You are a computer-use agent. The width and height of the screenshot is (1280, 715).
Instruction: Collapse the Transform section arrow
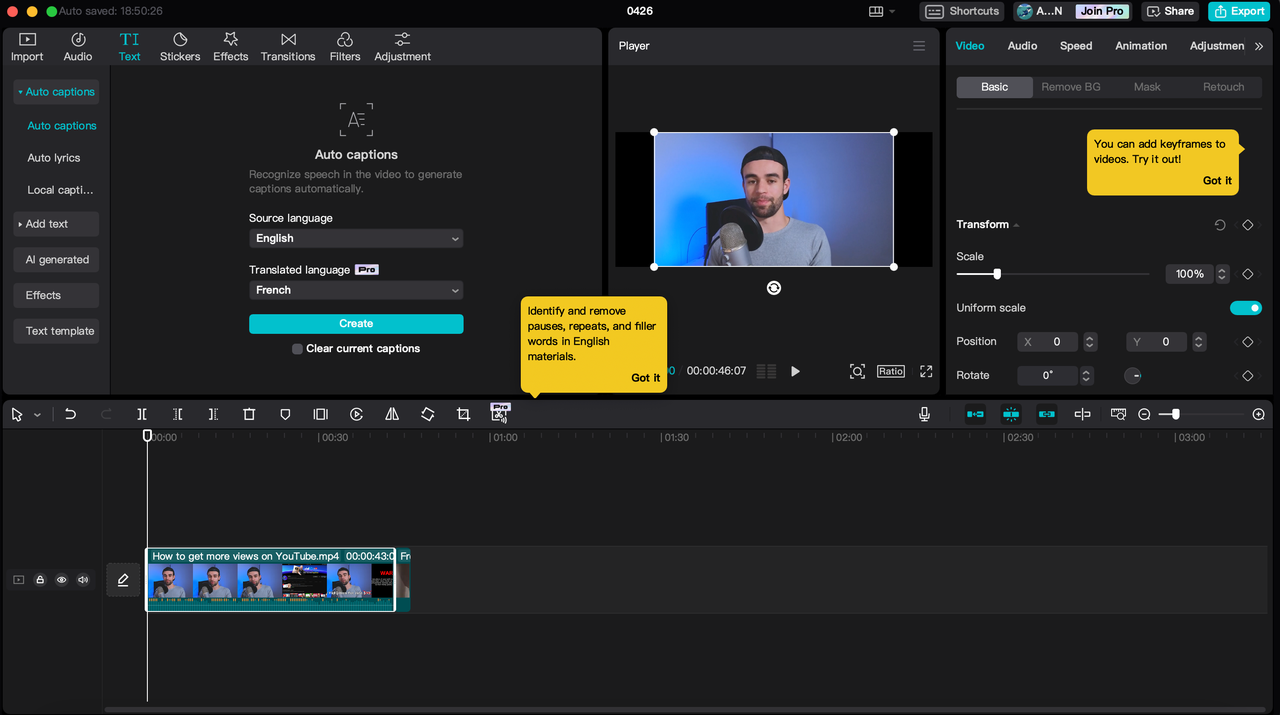(x=1017, y=225)
